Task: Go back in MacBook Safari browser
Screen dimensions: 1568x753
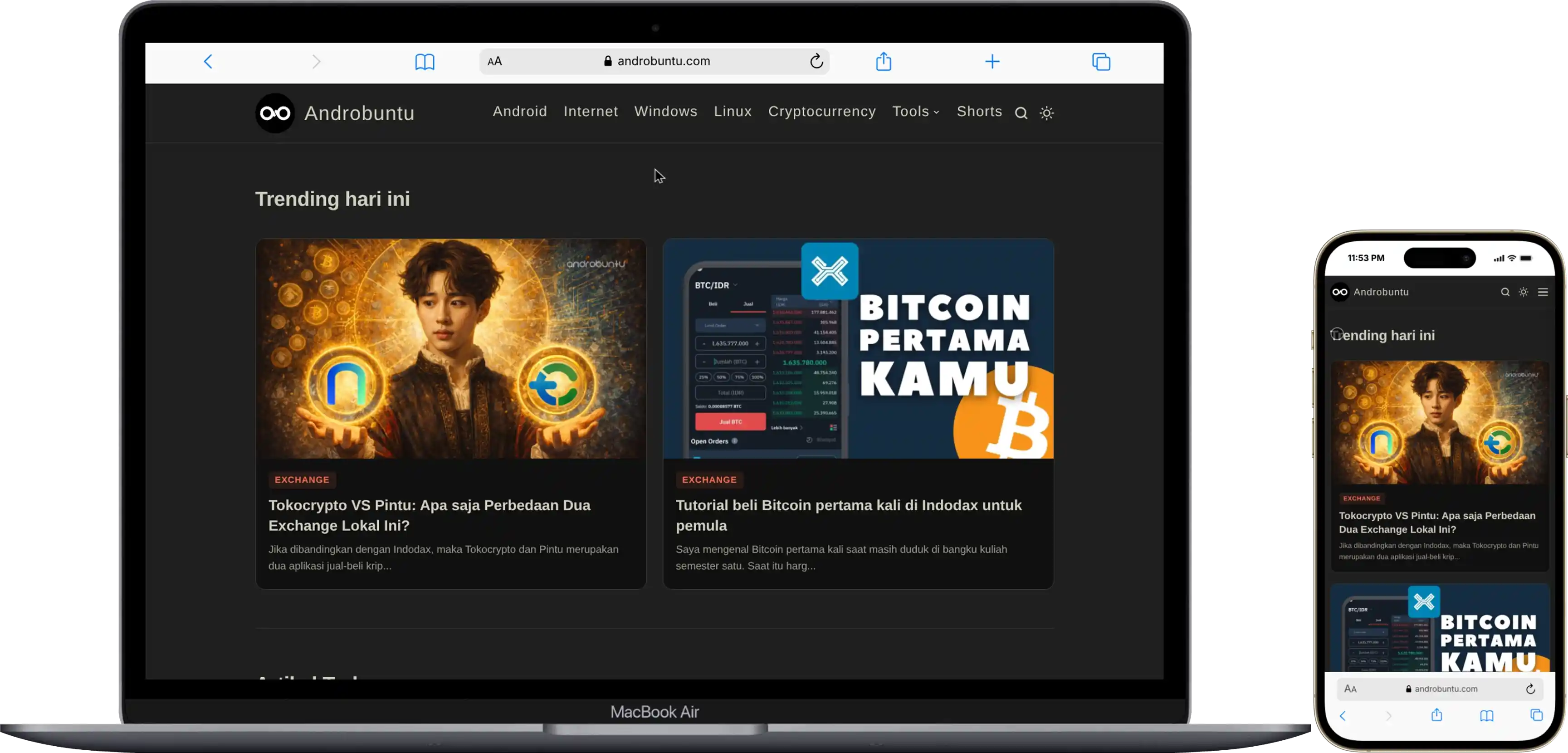Action: tap(208, 62)
